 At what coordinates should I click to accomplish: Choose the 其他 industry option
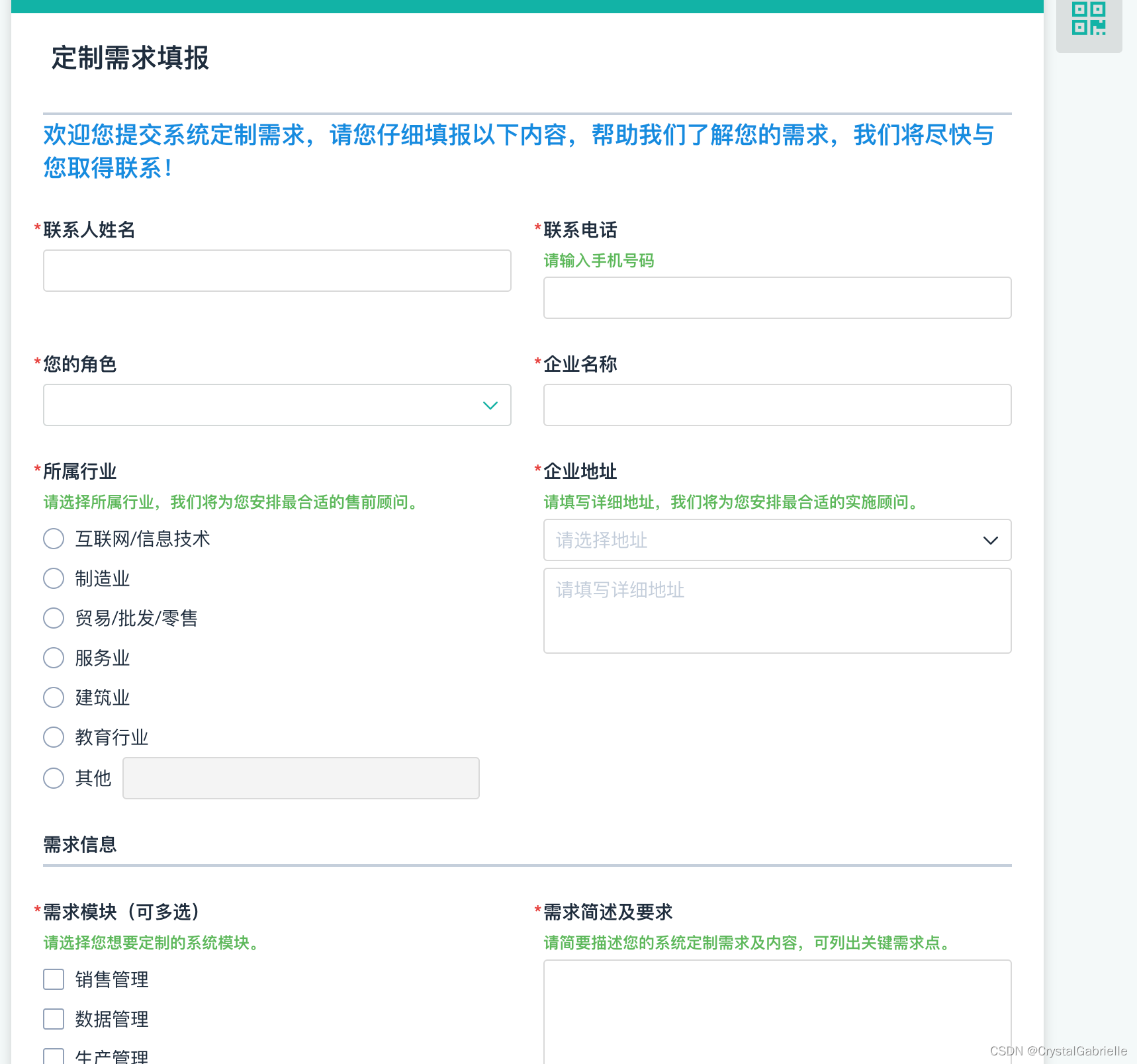click(x=54, y=778)
